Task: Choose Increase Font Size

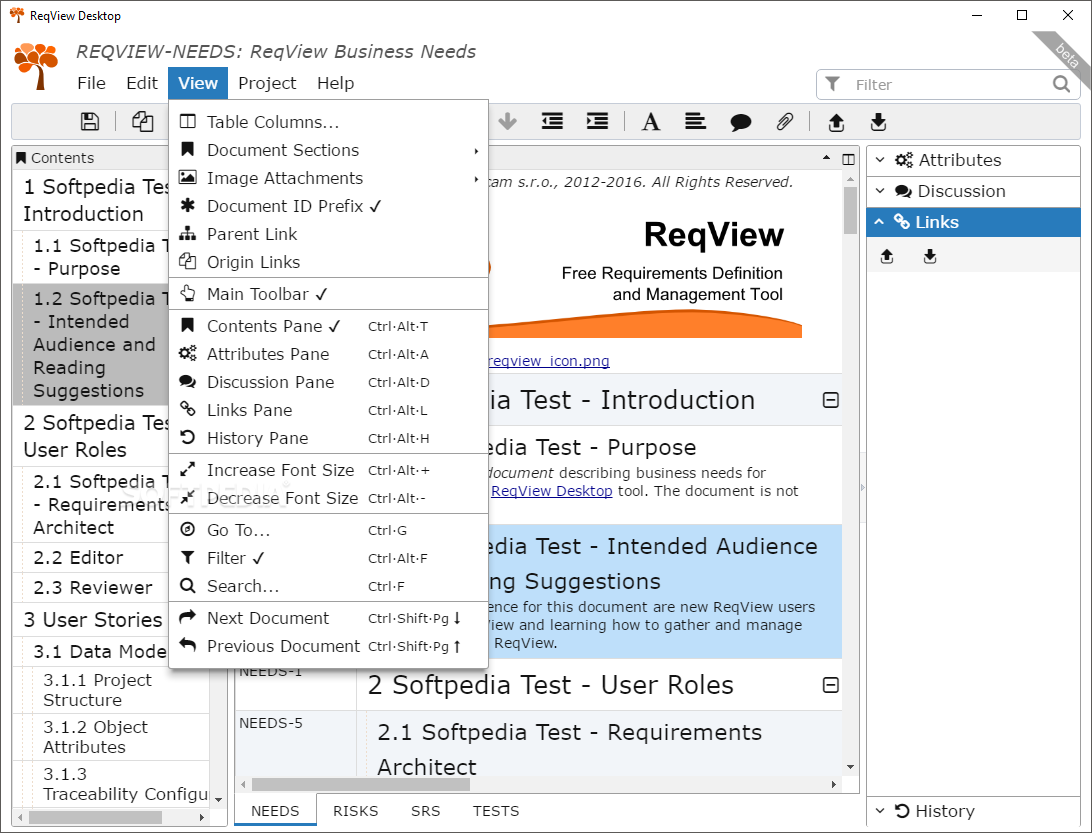Action: click(x=328, y=470)
